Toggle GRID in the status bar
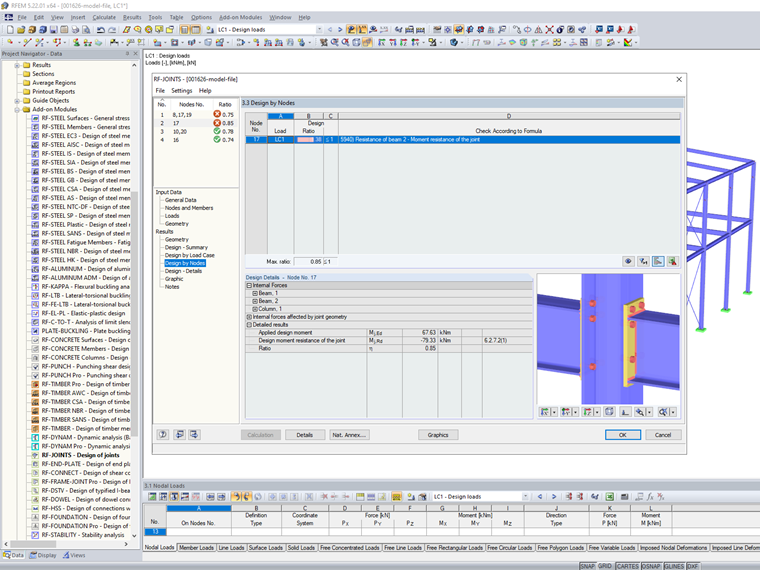 pos(604,566)
